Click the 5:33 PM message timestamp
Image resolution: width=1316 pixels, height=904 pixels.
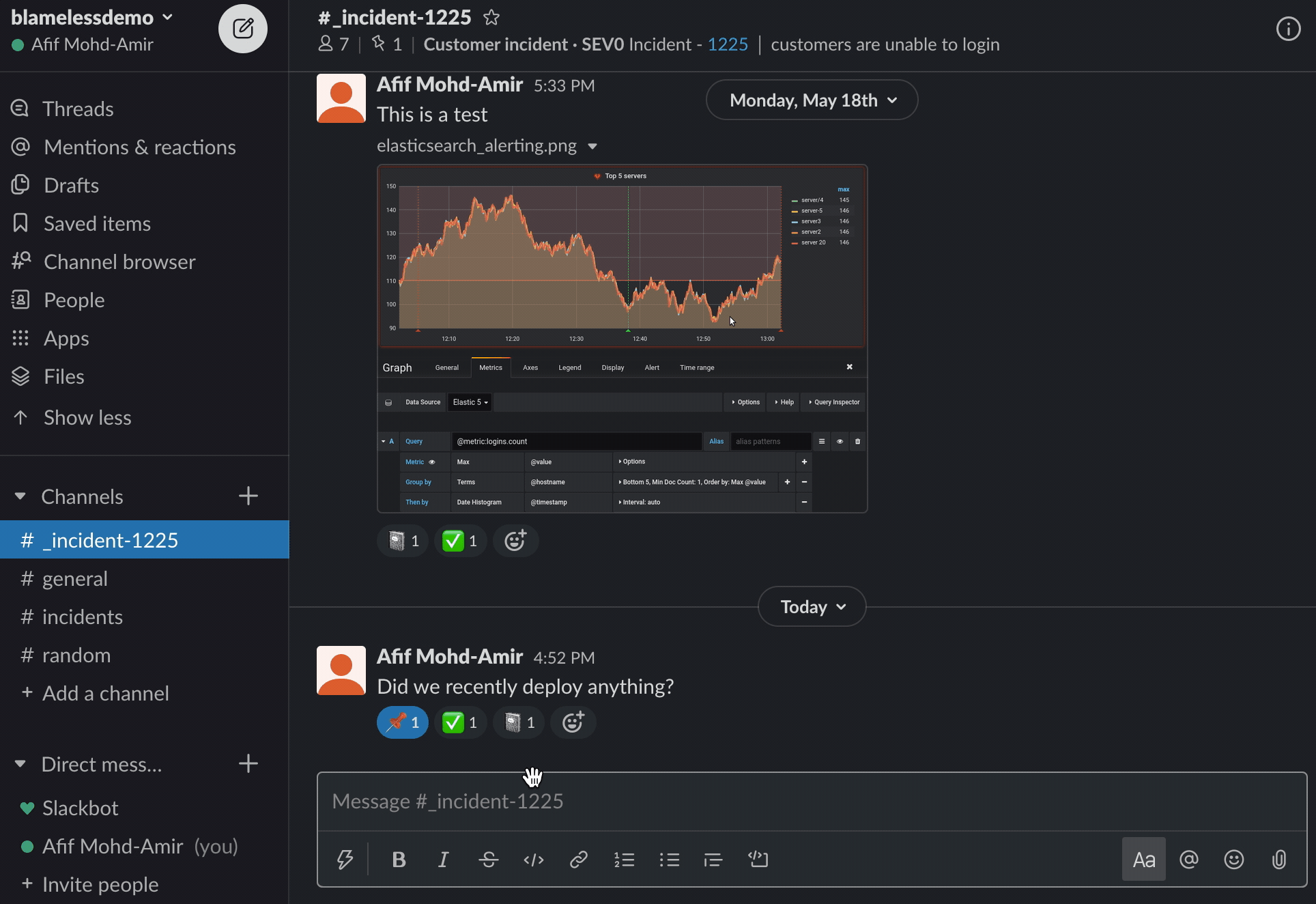tap(564, 85)
